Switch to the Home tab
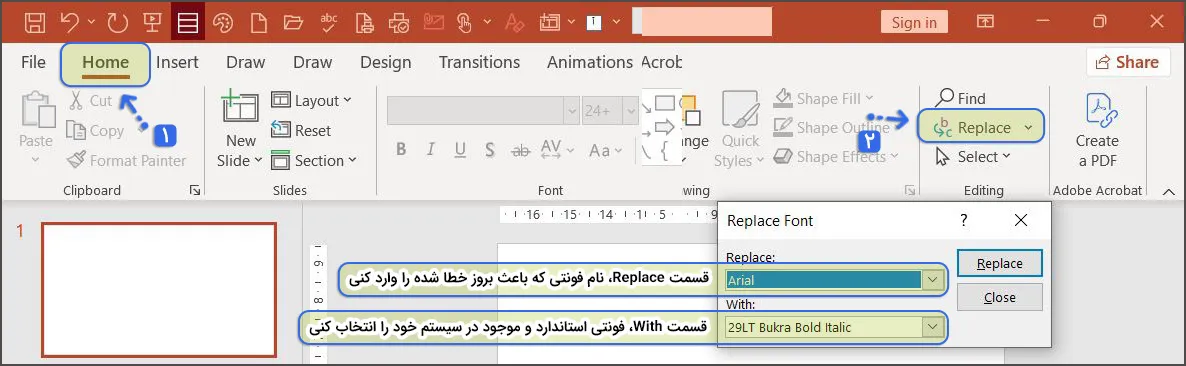This screenshot has height=366, width=1186. coord(106,62)
